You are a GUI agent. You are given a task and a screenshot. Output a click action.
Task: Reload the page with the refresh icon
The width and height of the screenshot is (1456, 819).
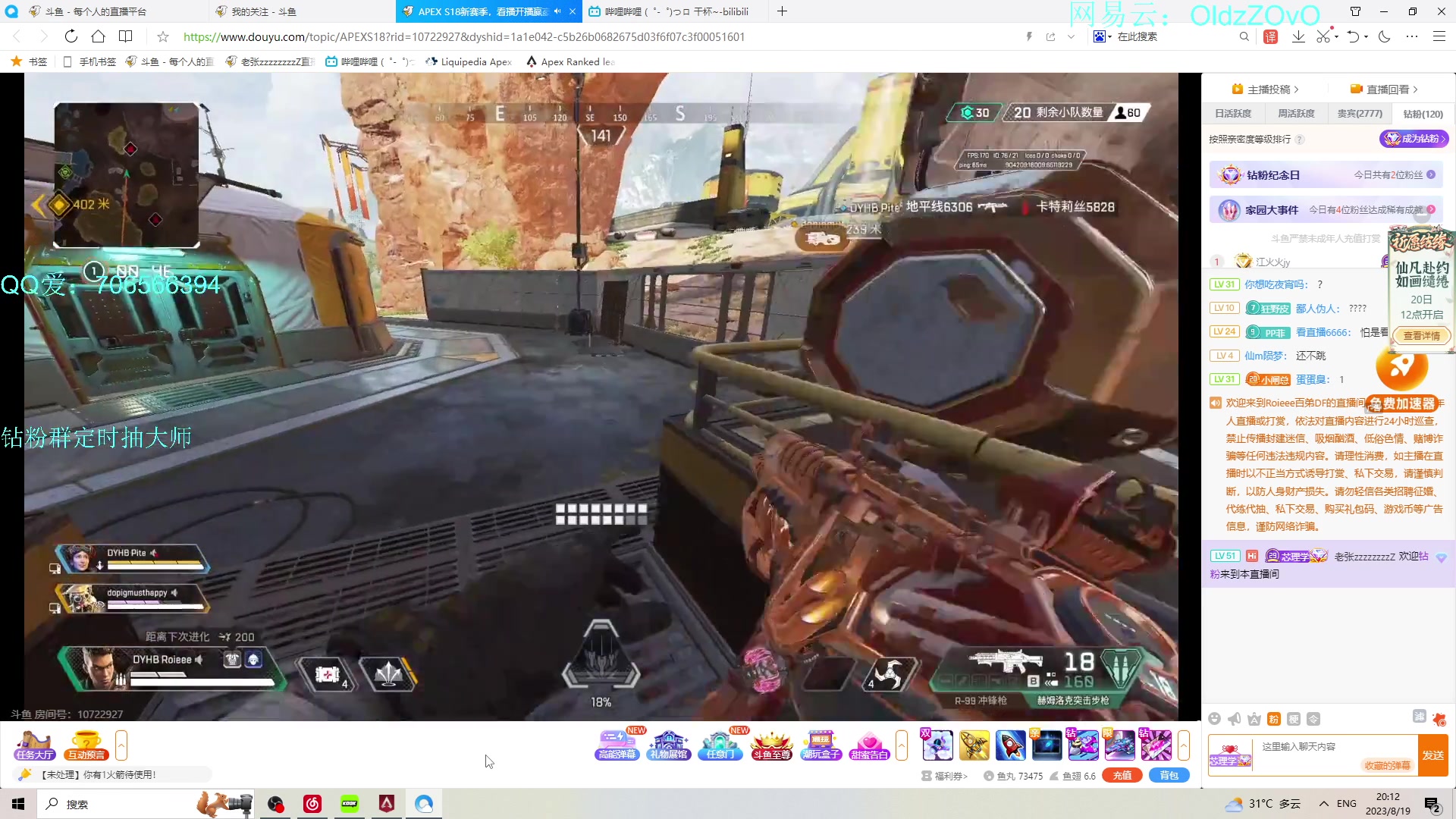coord(71,36)
